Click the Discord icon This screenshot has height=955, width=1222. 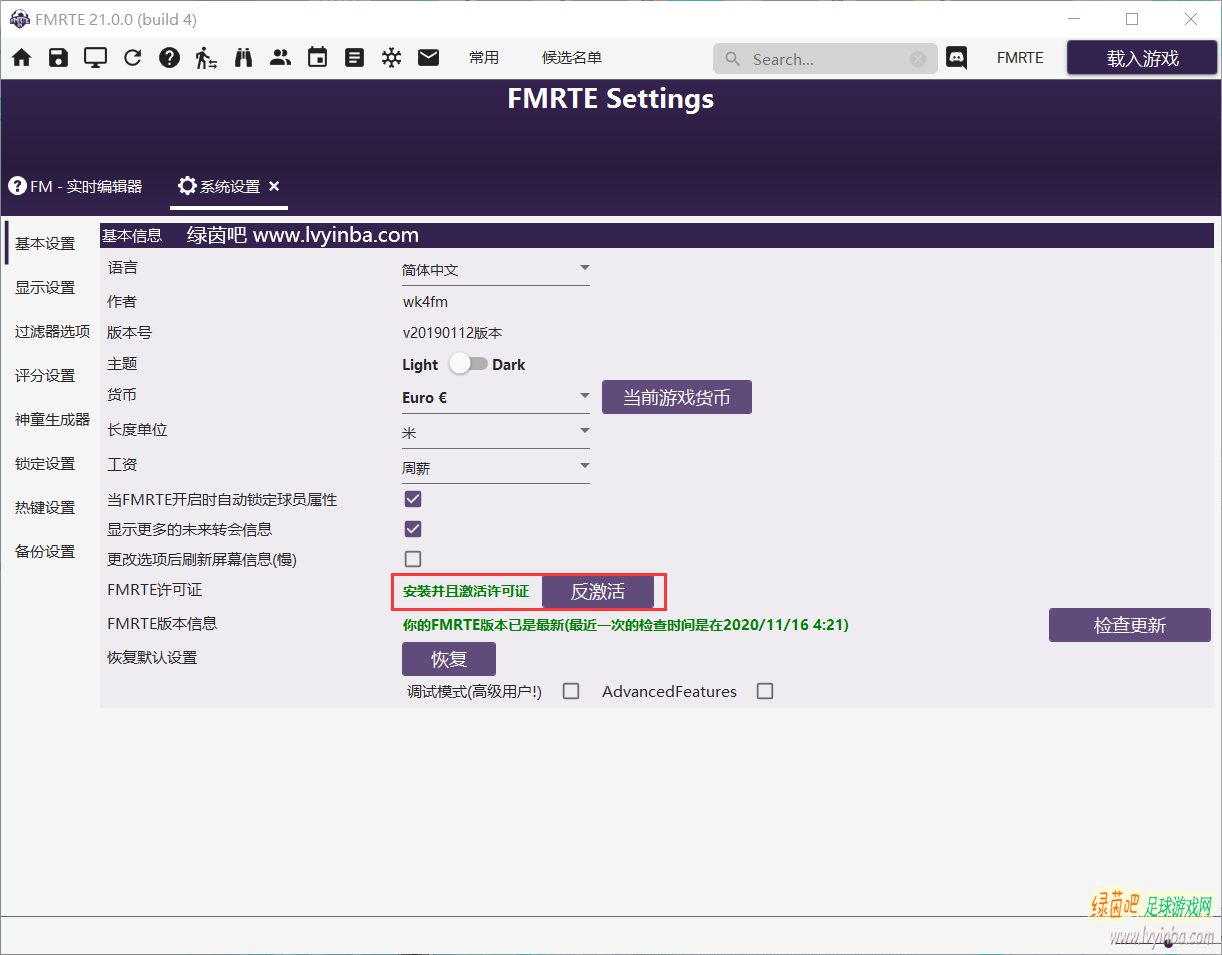tap(957, 58)
